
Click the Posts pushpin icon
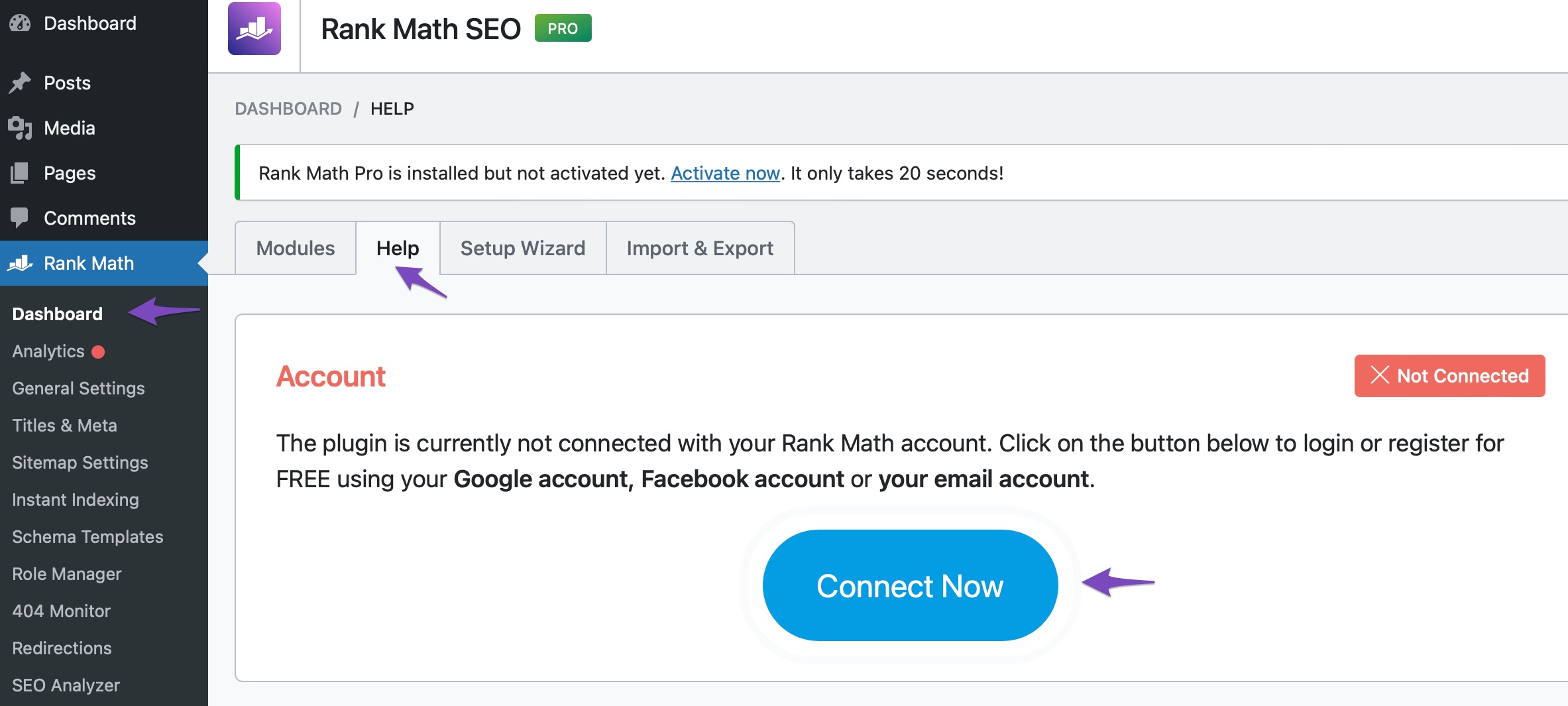tap(20, 83)
